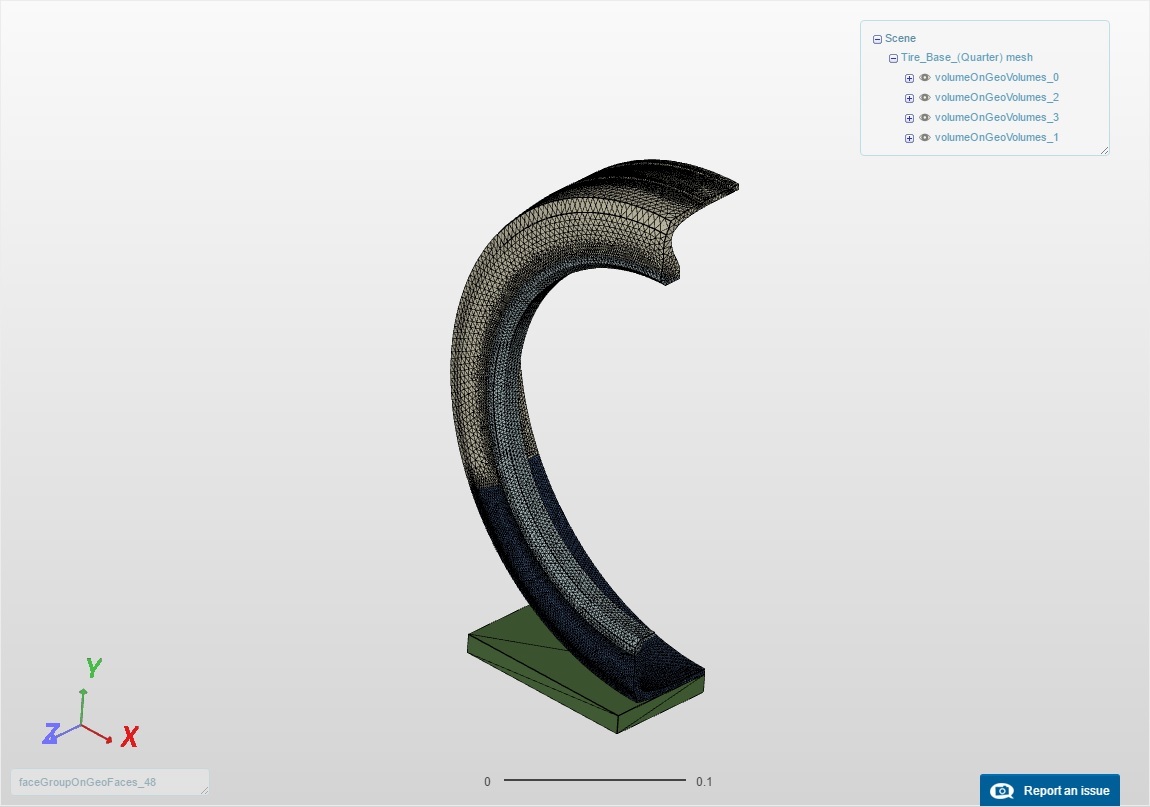Screen dimensions: 1150x807
Task: Select the Tire_Base_(Quarter) mesh item
Action: pos(967,57)
